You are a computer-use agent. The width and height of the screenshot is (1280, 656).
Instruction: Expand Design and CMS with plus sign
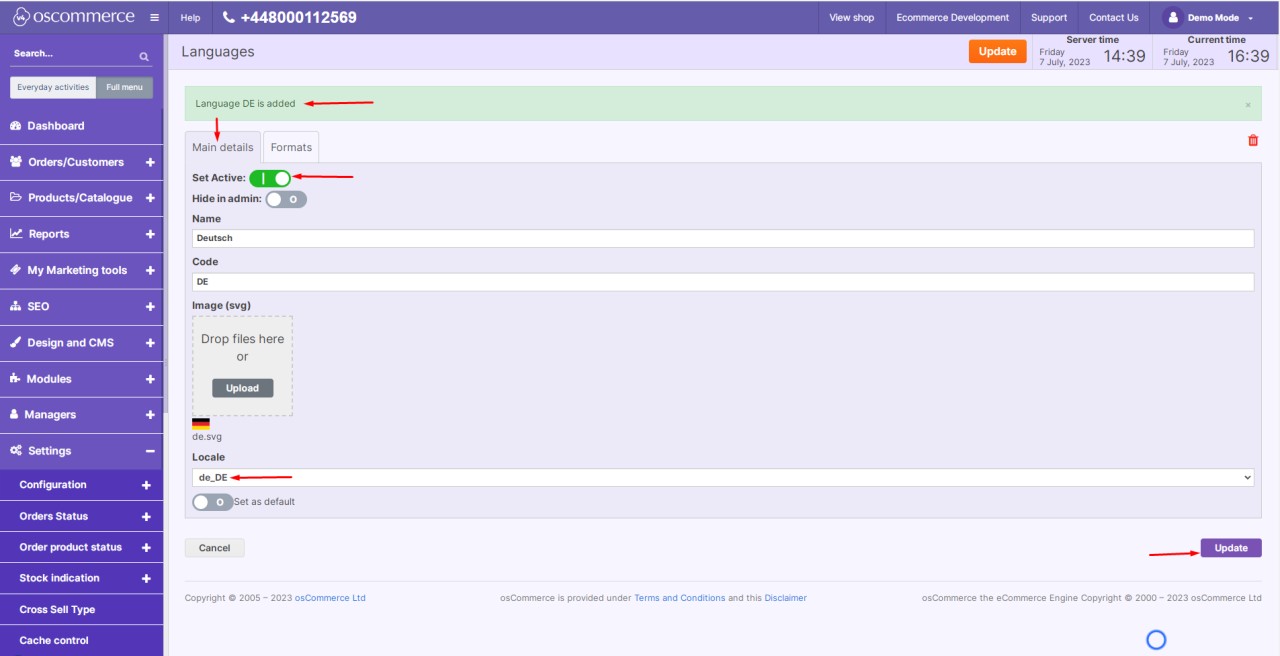(150, 342)
